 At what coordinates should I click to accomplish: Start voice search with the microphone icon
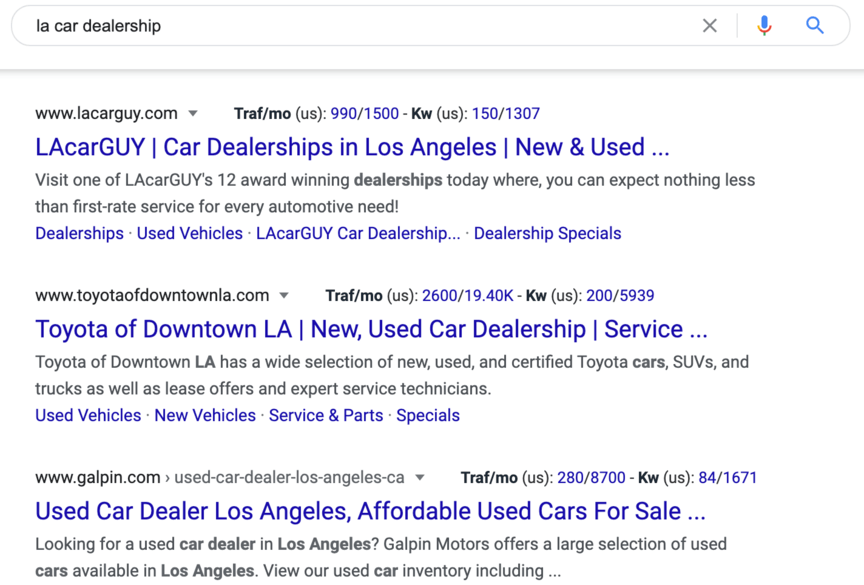pos(764,26)
